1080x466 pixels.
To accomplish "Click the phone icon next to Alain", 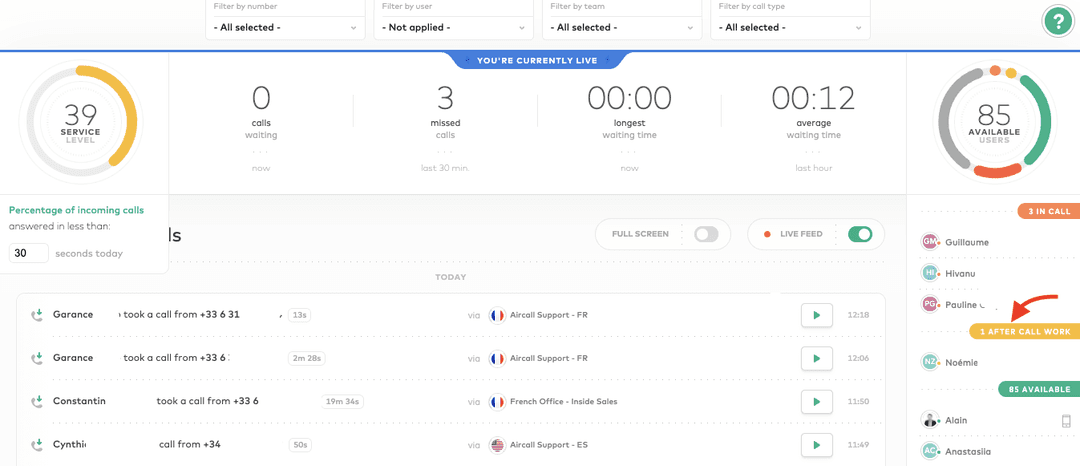I will click(1066, 421).
